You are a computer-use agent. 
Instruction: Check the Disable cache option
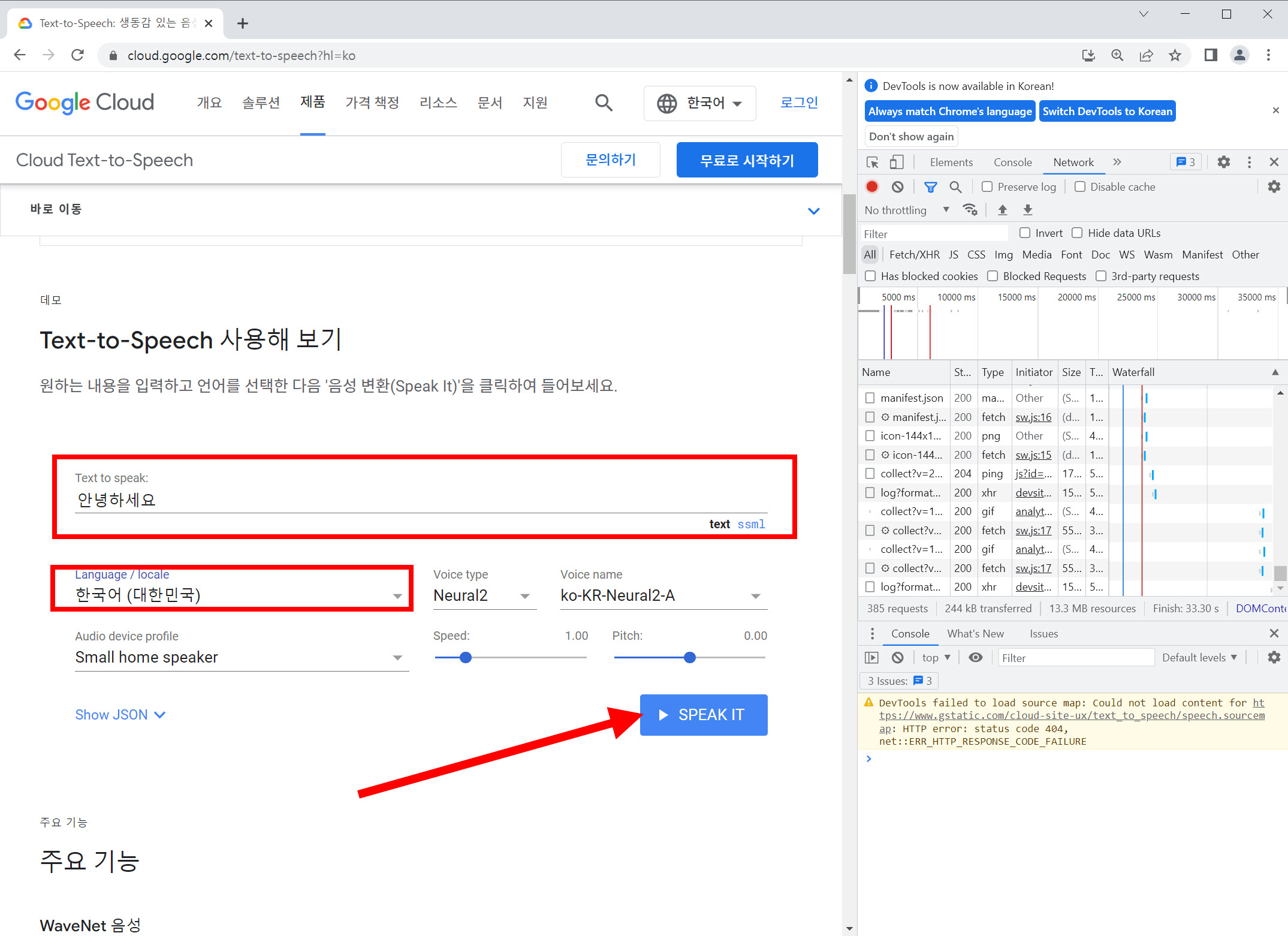pos(1079,186)
